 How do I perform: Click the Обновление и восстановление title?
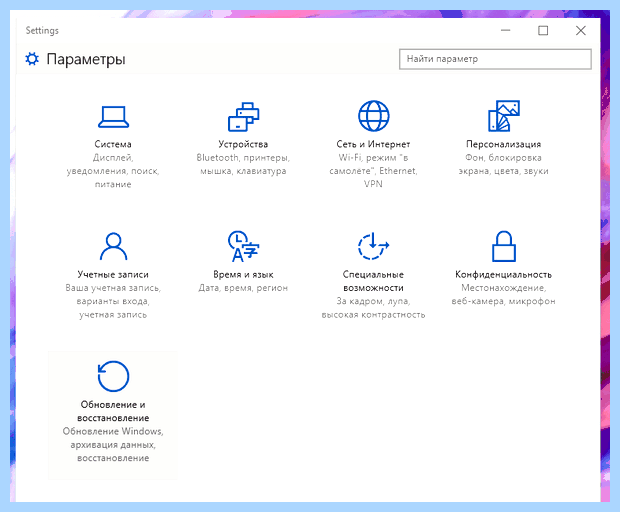coord(113,411)
